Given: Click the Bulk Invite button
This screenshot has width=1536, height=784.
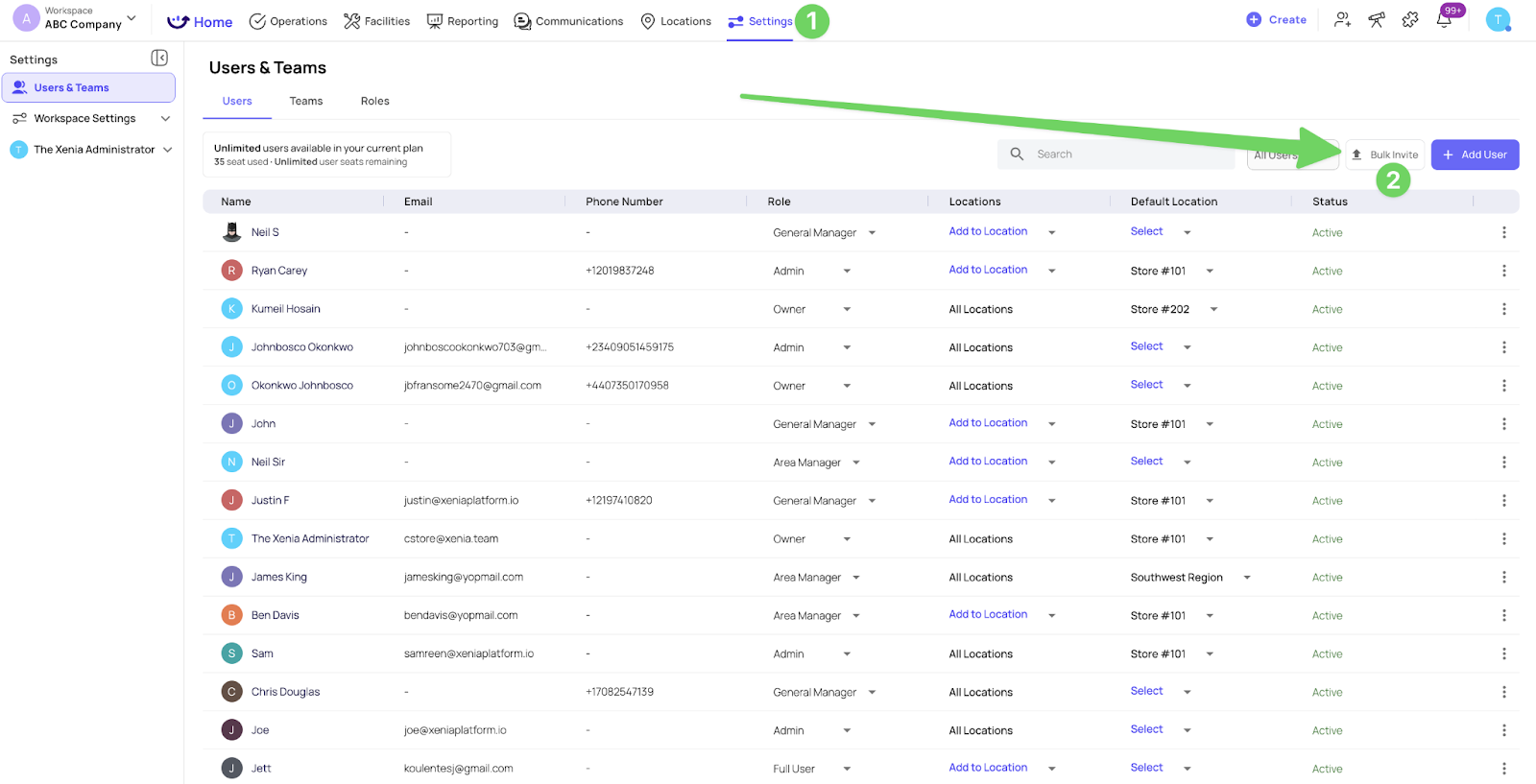Looking at the screenshot, I should [x=1384, y=154].
